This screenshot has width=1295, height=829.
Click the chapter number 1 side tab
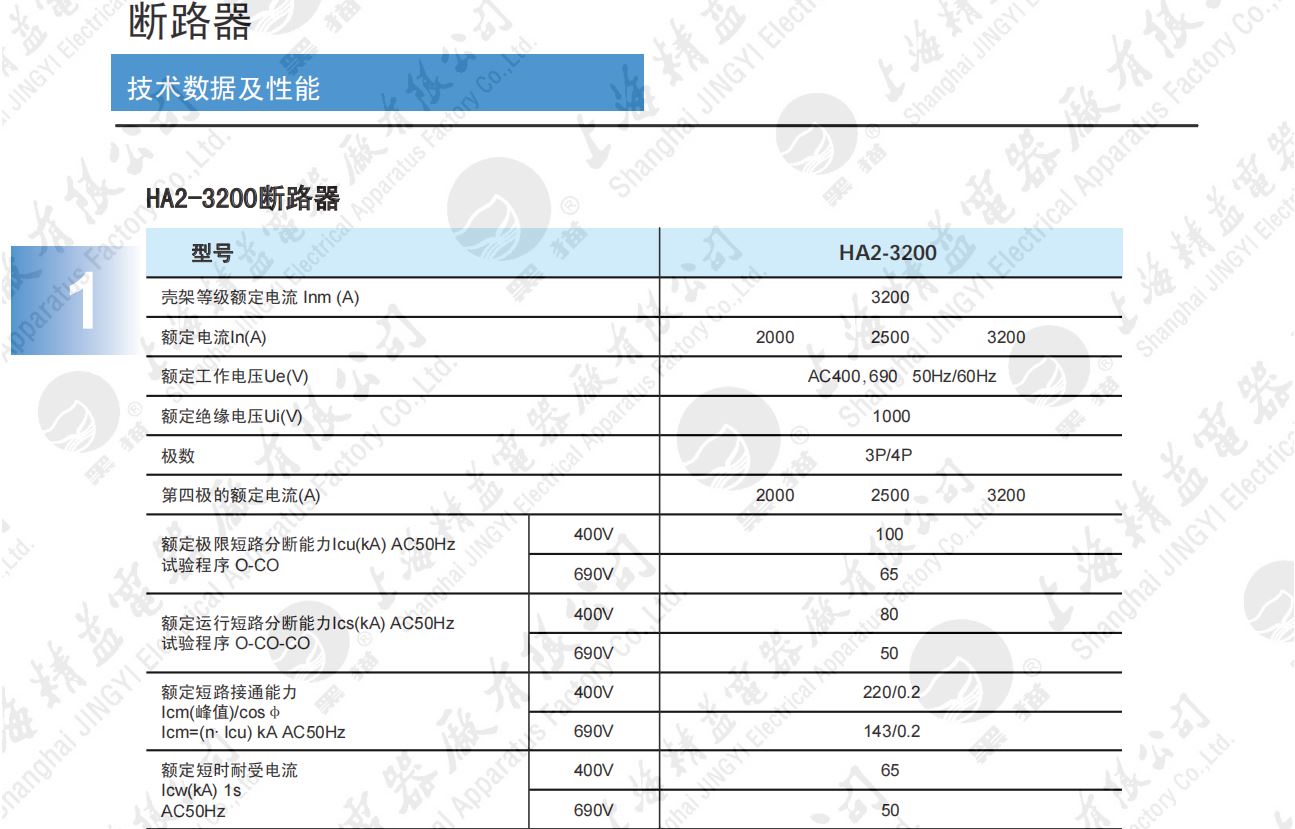(78, 300)
